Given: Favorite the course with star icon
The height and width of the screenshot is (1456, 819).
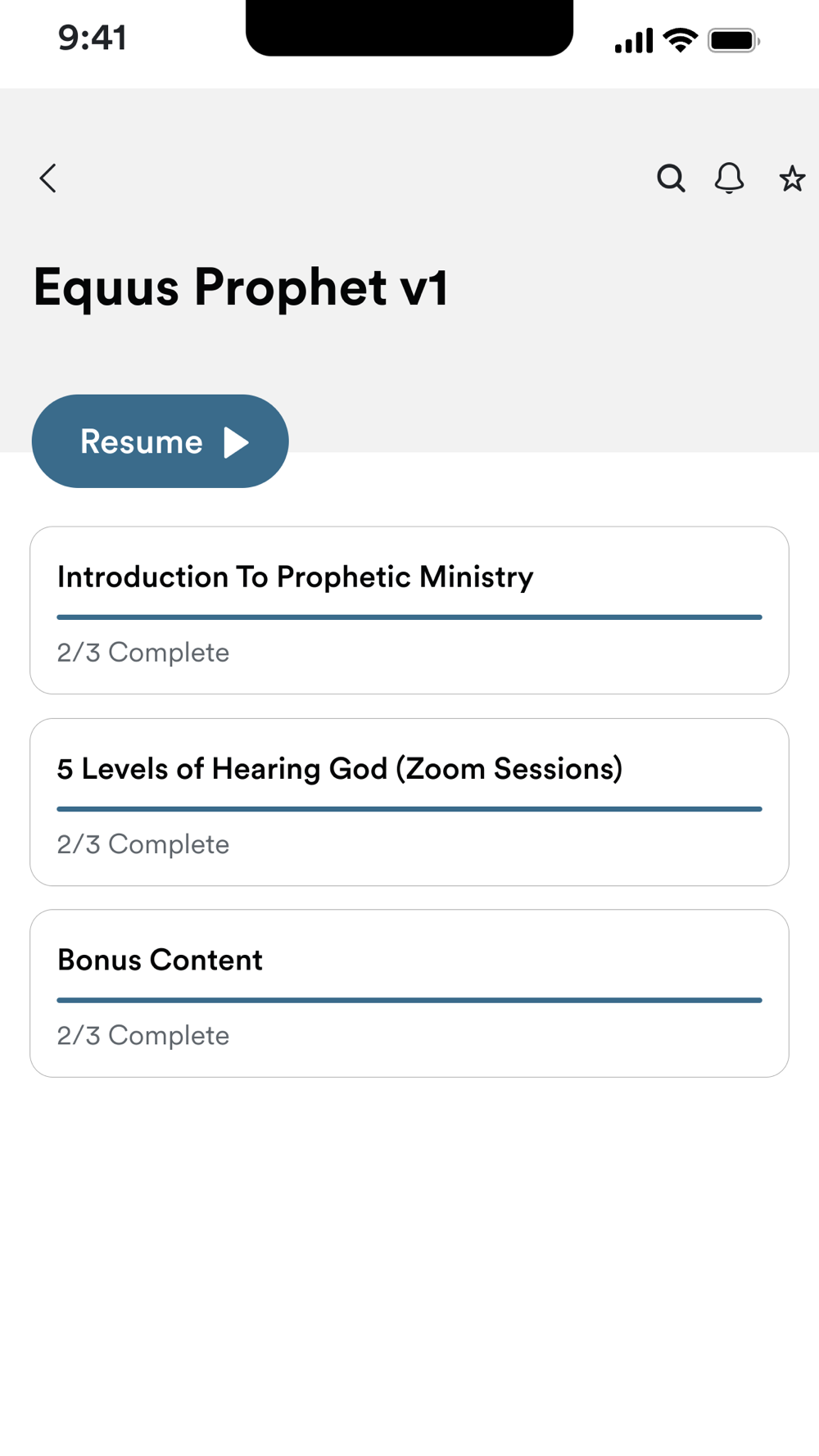Looking at the screenshot, I should point(791,179).
